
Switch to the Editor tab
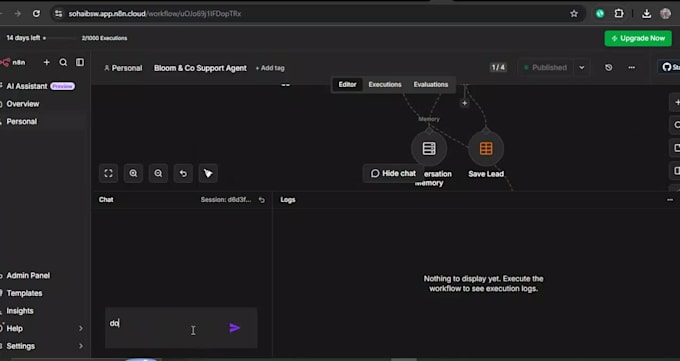click(x=347, y=85)
